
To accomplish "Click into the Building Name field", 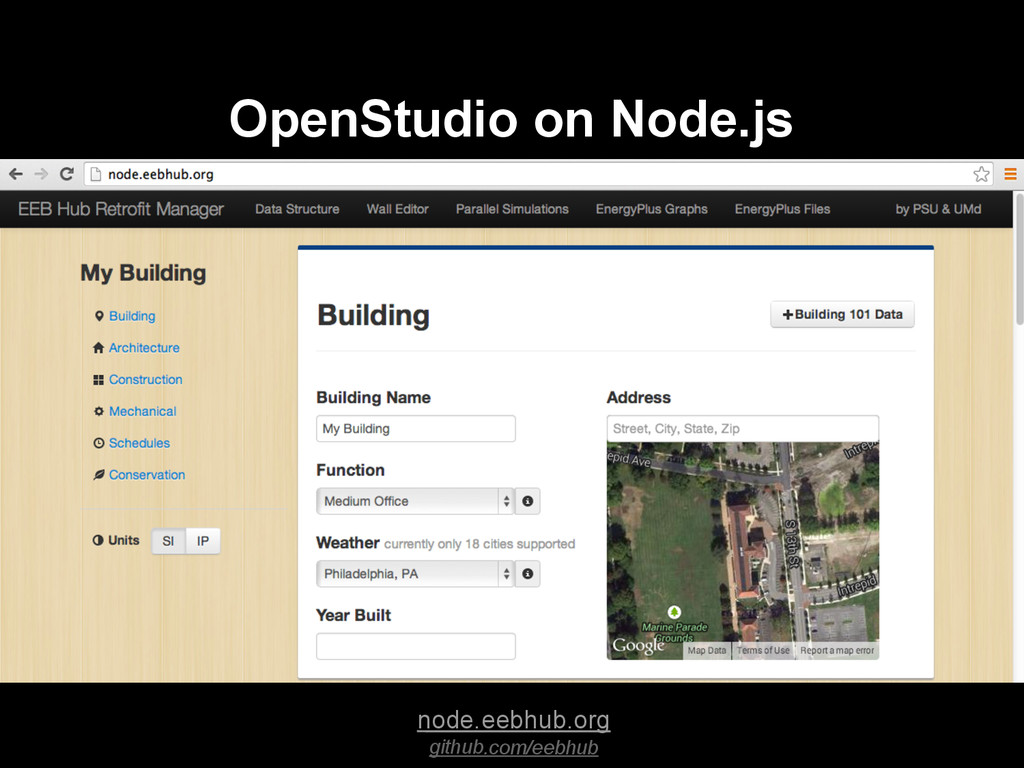I will coord(415,428).
